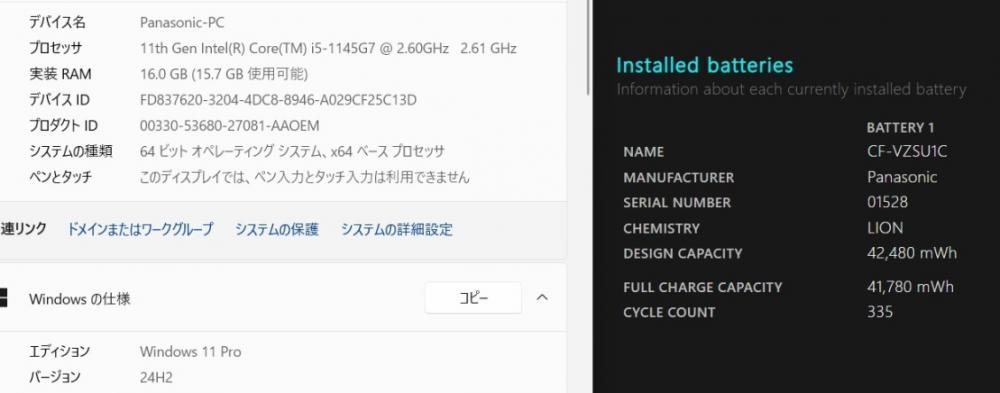Screen dimensions: 1000x393
Task: Open システムの詳細設定 link
Action: click(397, 230)
